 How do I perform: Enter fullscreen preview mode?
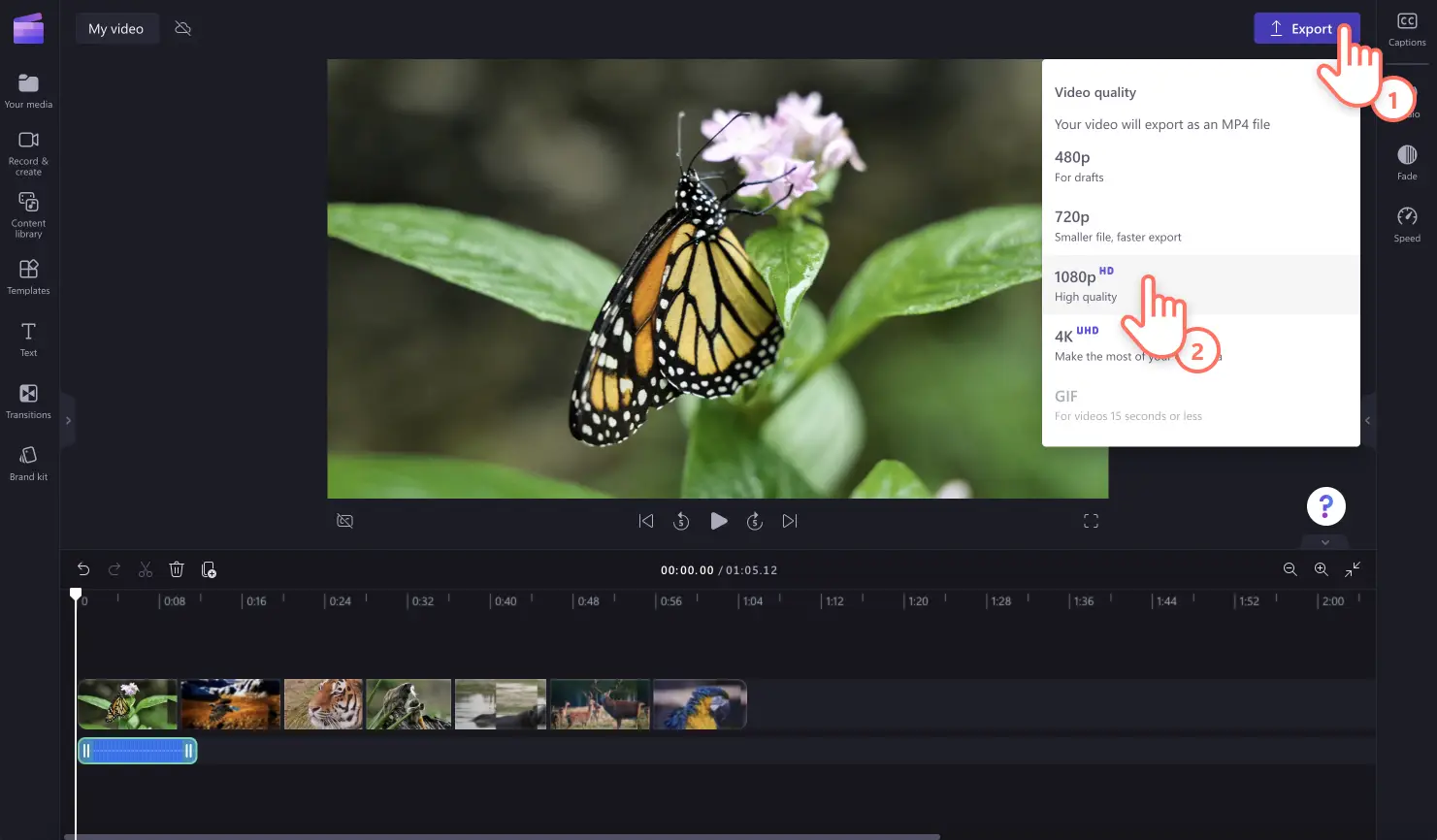pyautogui.click(x=1091, y=521)
